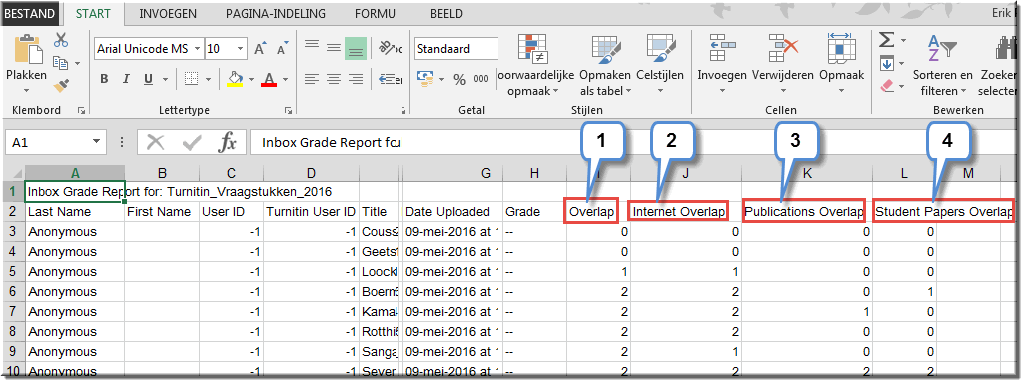Image resolution: width=1025 pixels, height=384 pixels.
Task: Toggle Bold formatting
Action: click(105, 79)
